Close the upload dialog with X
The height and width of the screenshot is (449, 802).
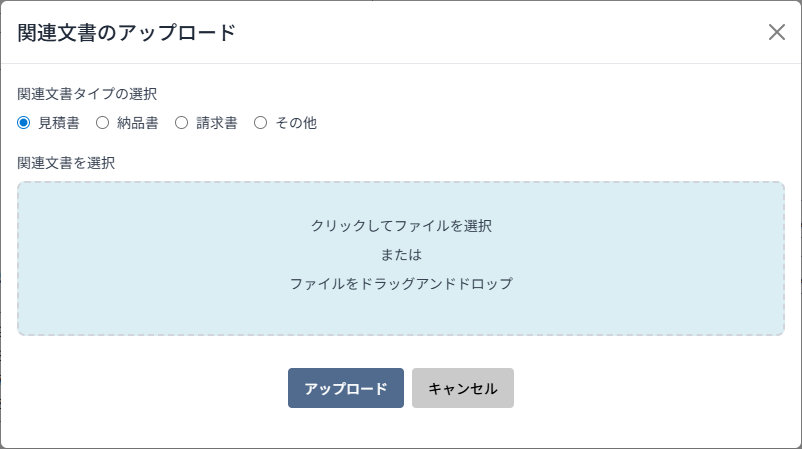click(777, 32)
